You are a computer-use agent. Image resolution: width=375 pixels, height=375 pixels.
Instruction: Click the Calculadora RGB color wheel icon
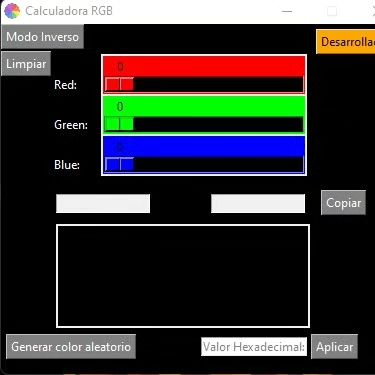pos(12,11)
